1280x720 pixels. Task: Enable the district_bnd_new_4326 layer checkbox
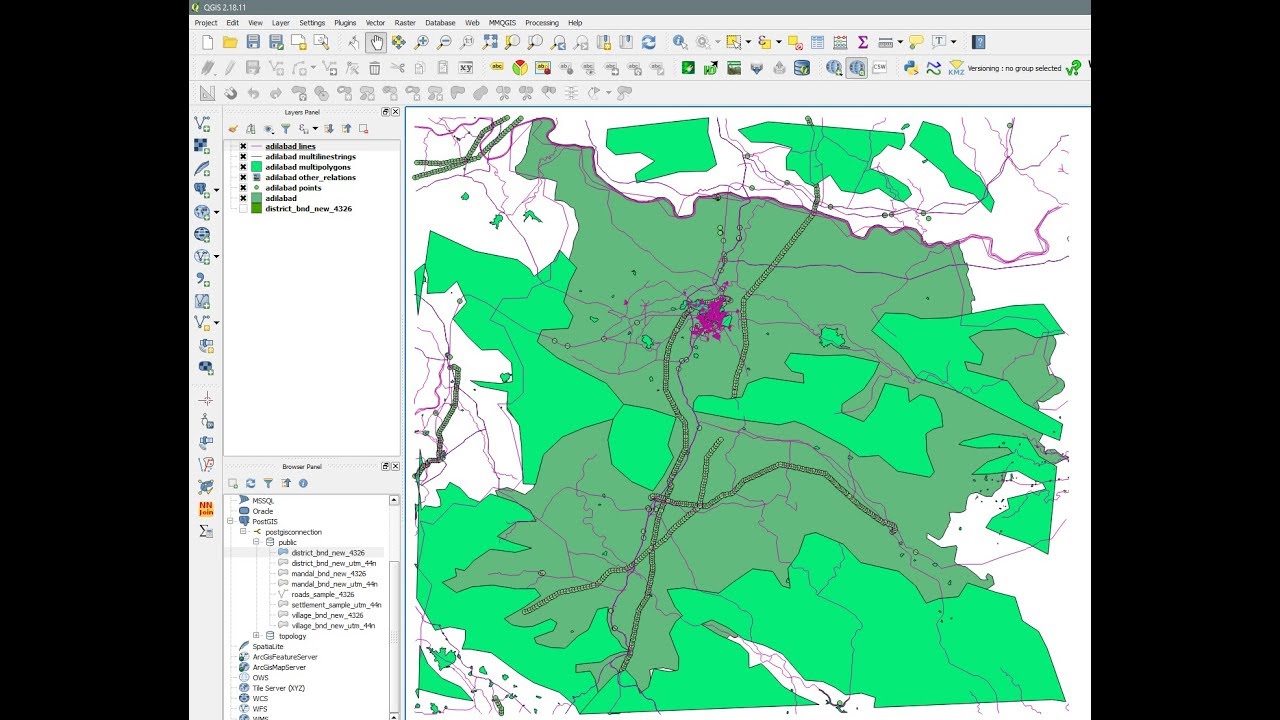pos(243,209)
